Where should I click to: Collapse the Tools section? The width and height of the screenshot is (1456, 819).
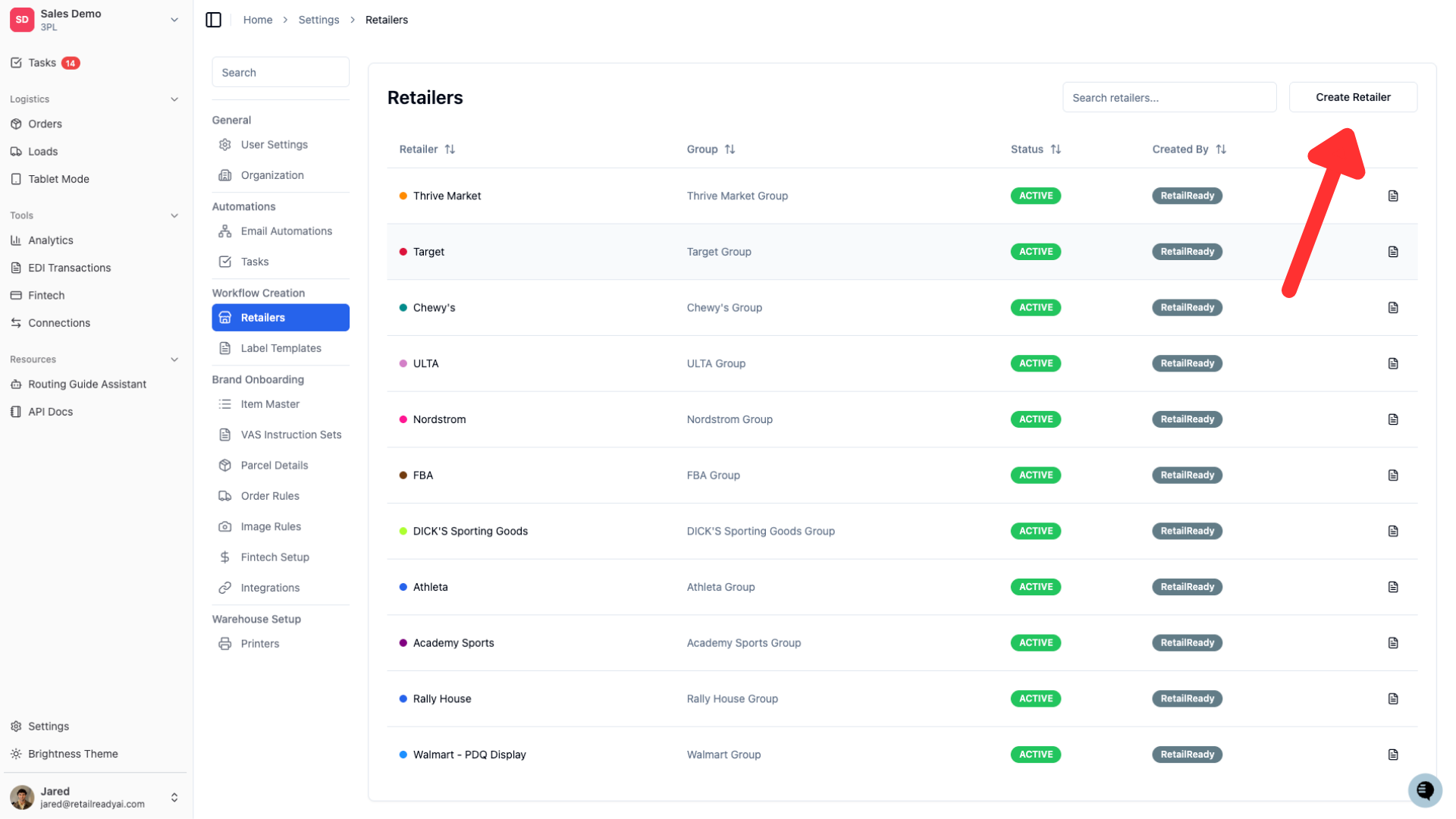point(174,215)
